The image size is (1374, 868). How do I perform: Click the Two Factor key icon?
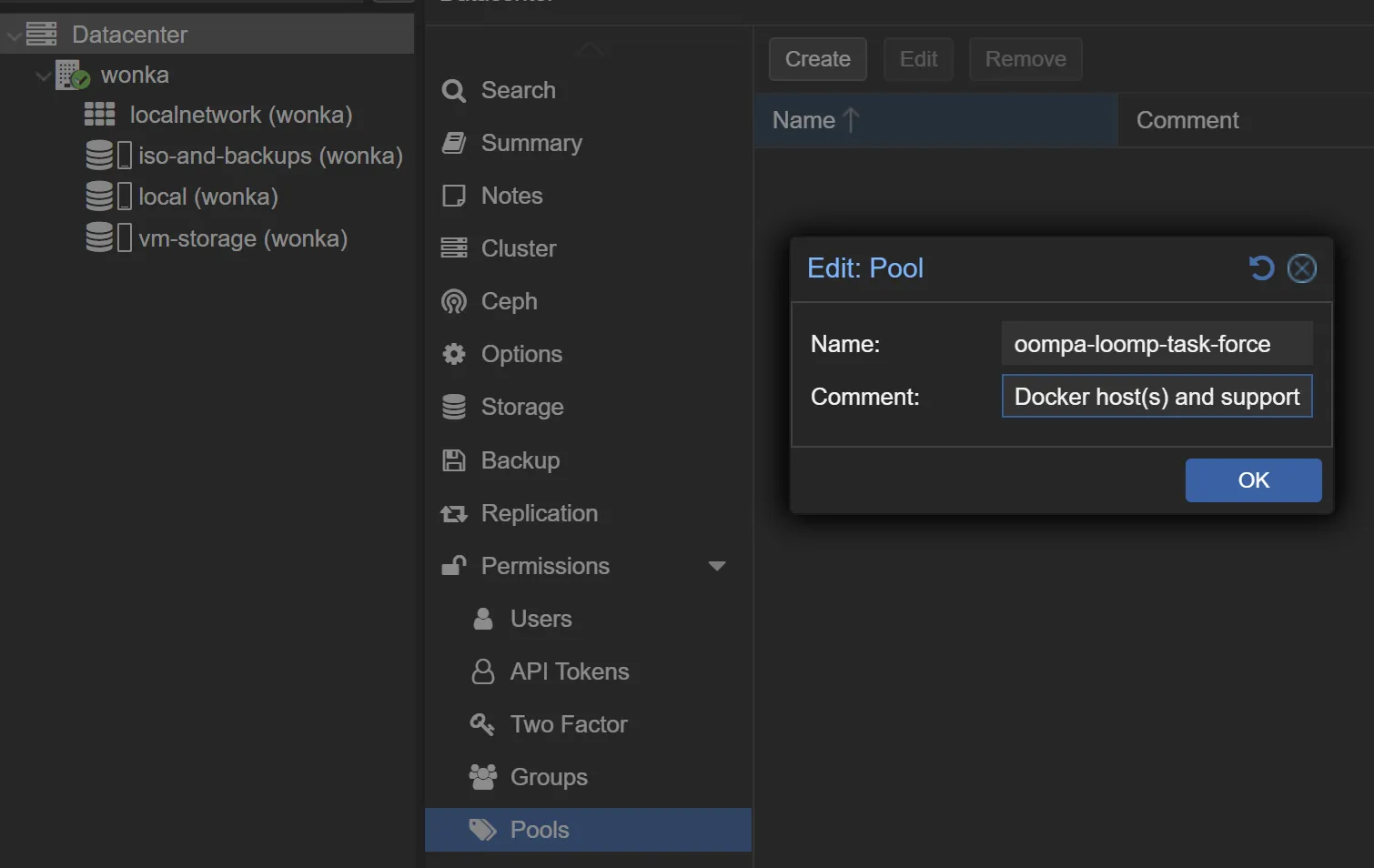tap(482, 724)
